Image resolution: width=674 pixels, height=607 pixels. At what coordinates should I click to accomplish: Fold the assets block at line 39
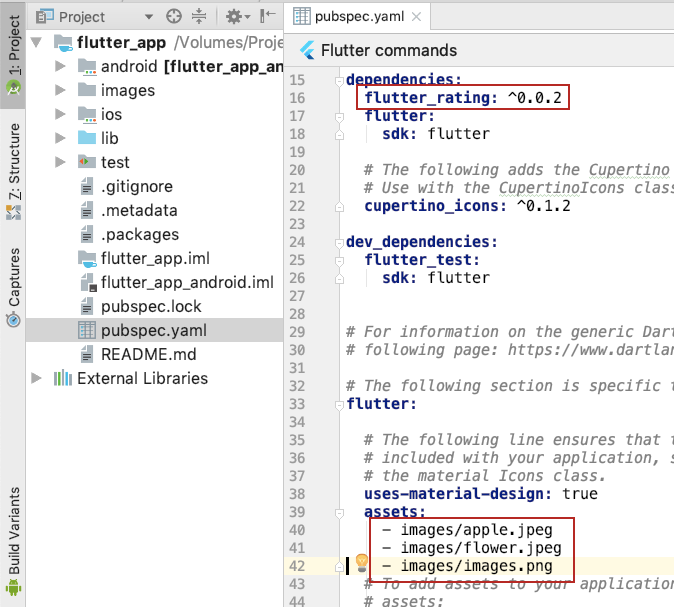(339, 513)
